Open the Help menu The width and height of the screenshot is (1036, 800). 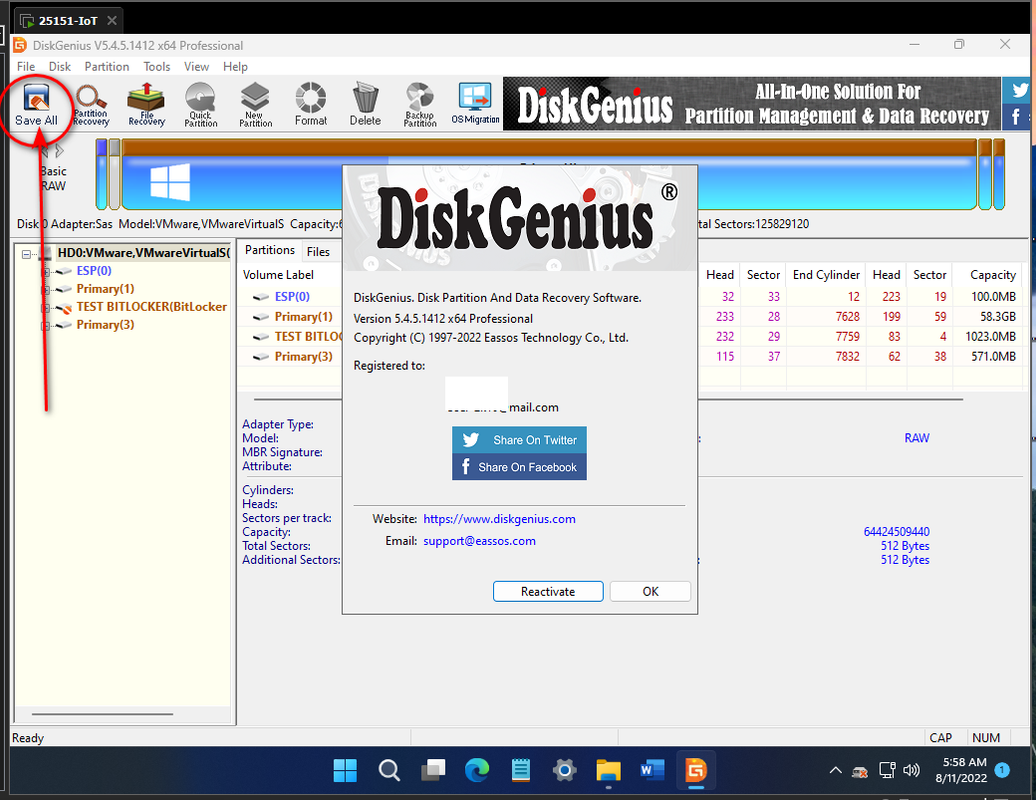pyautogui.click(x=235, y=67)
